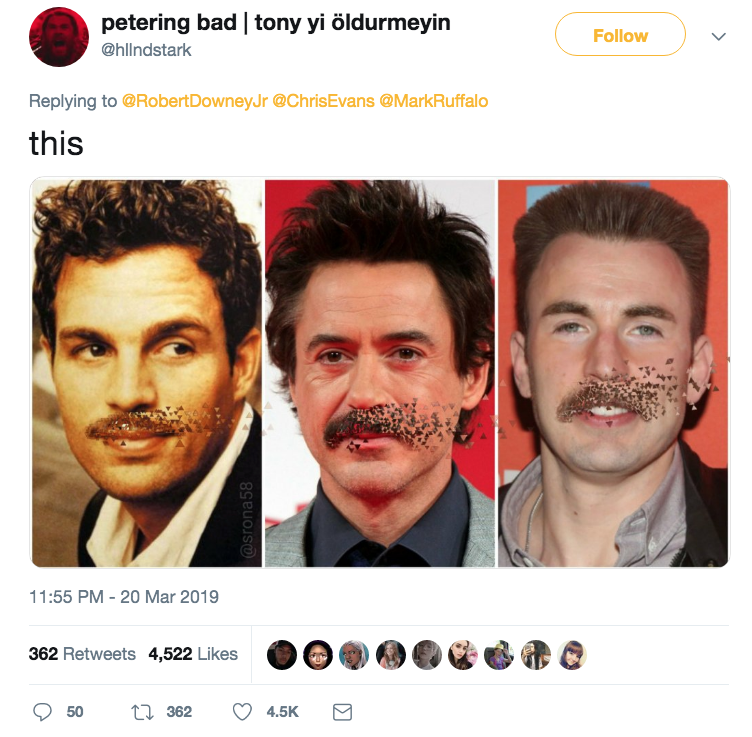
Task: Open the fifth liker's avatar
Action: (x=427, y=654)
